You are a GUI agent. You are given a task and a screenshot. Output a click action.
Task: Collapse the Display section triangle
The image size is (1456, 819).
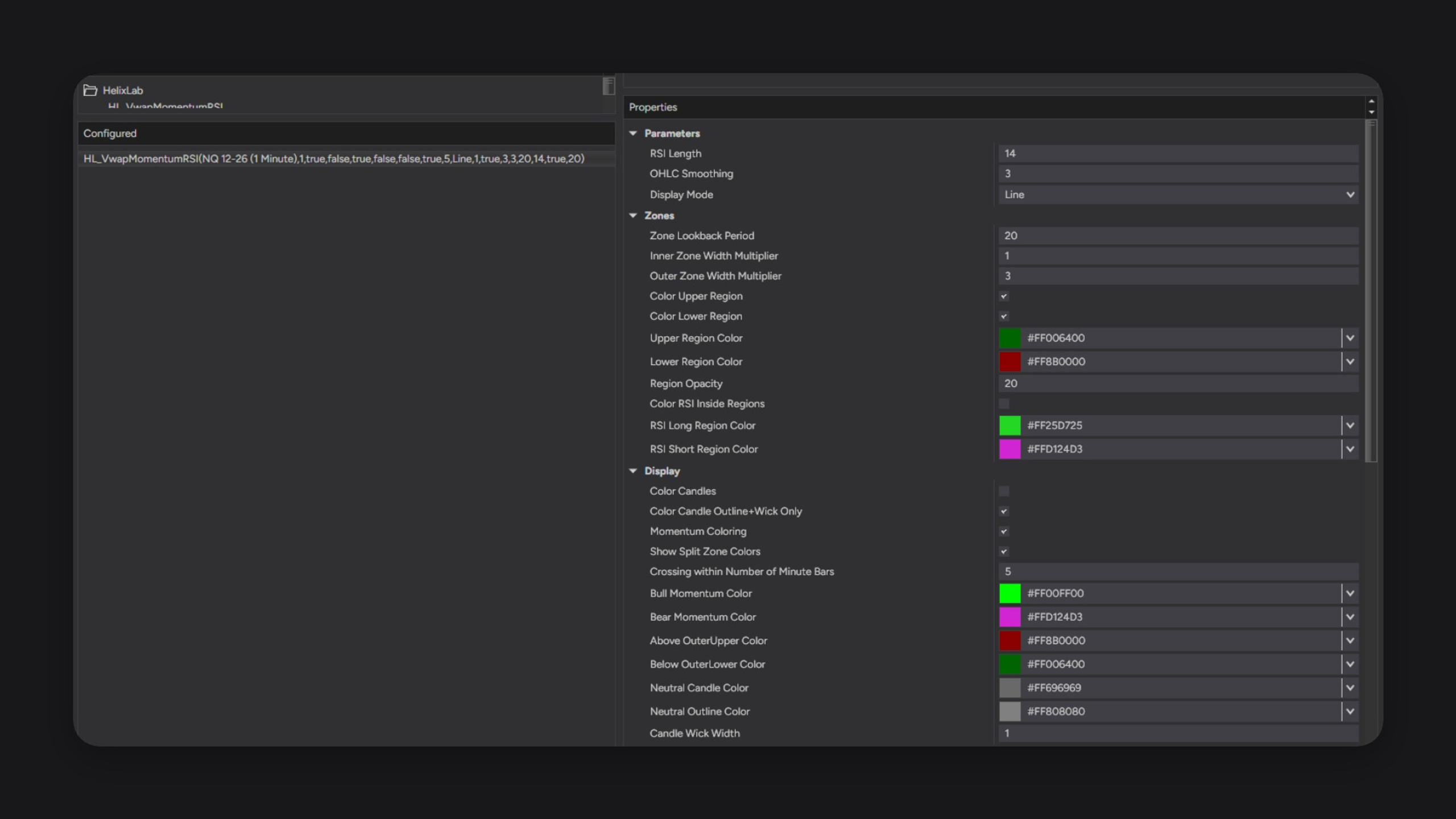(x=633, y=471)
